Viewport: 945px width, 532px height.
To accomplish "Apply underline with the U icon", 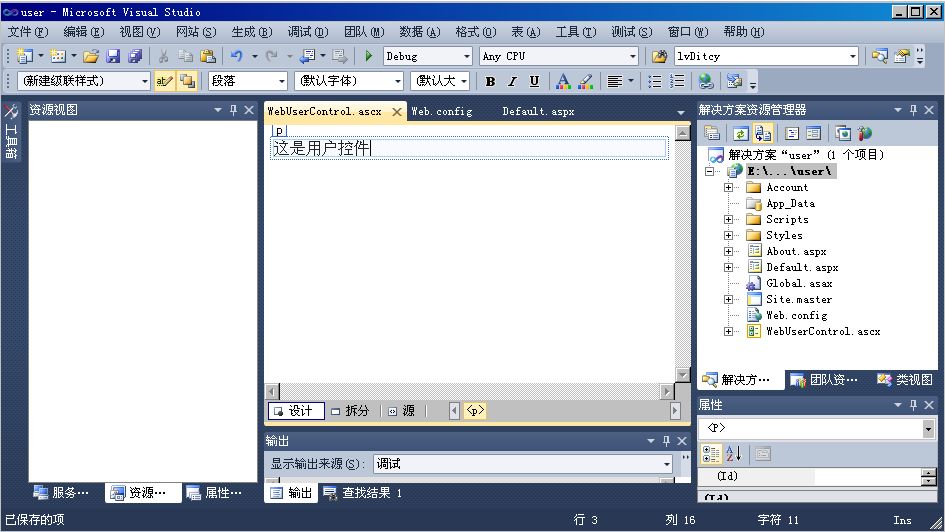I will point(534,81).
